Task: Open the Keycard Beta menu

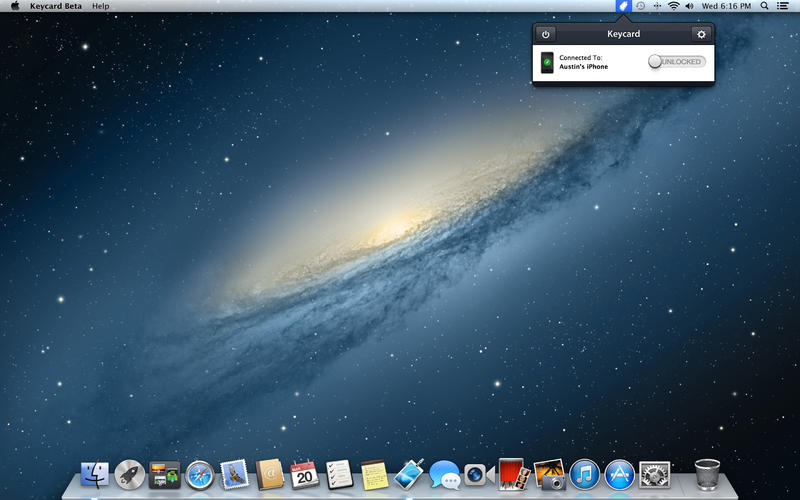Action: [x=56, y=6]
